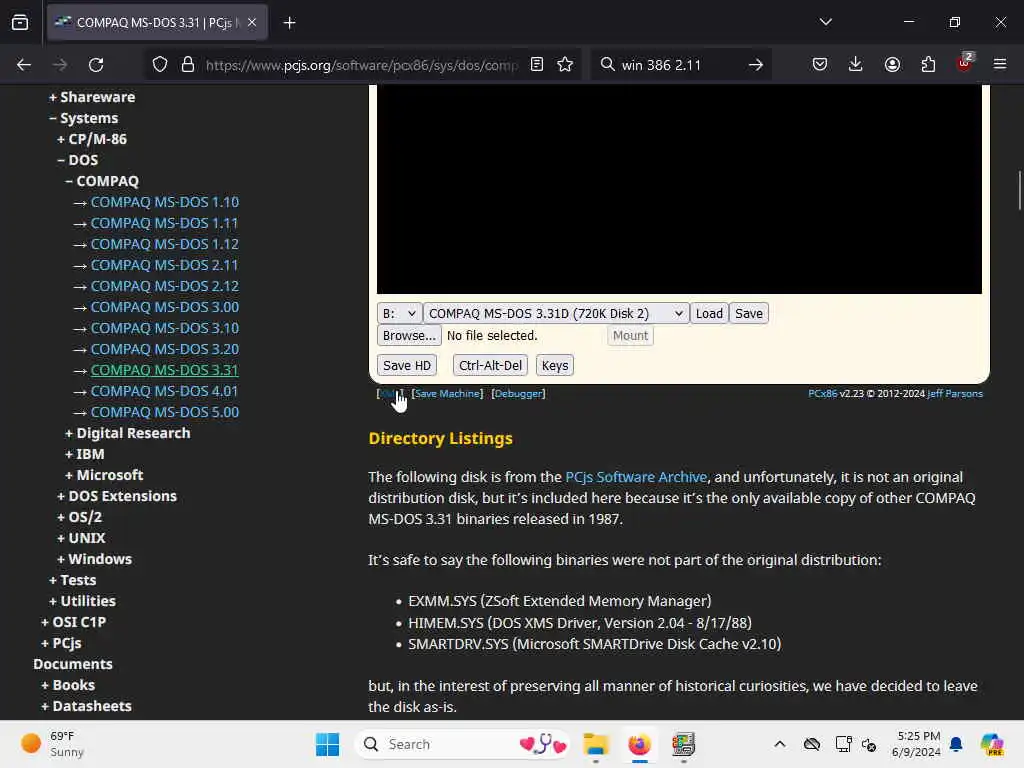Open the Firefox View icon
Screen dimensions: 1024x768
20,22
